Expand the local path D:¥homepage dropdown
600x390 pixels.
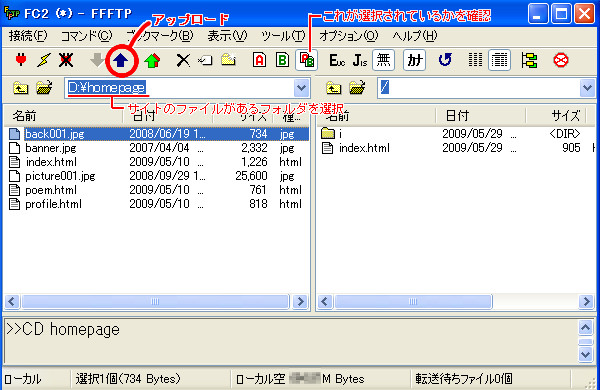pyautogui.click(x=302, y=88)
